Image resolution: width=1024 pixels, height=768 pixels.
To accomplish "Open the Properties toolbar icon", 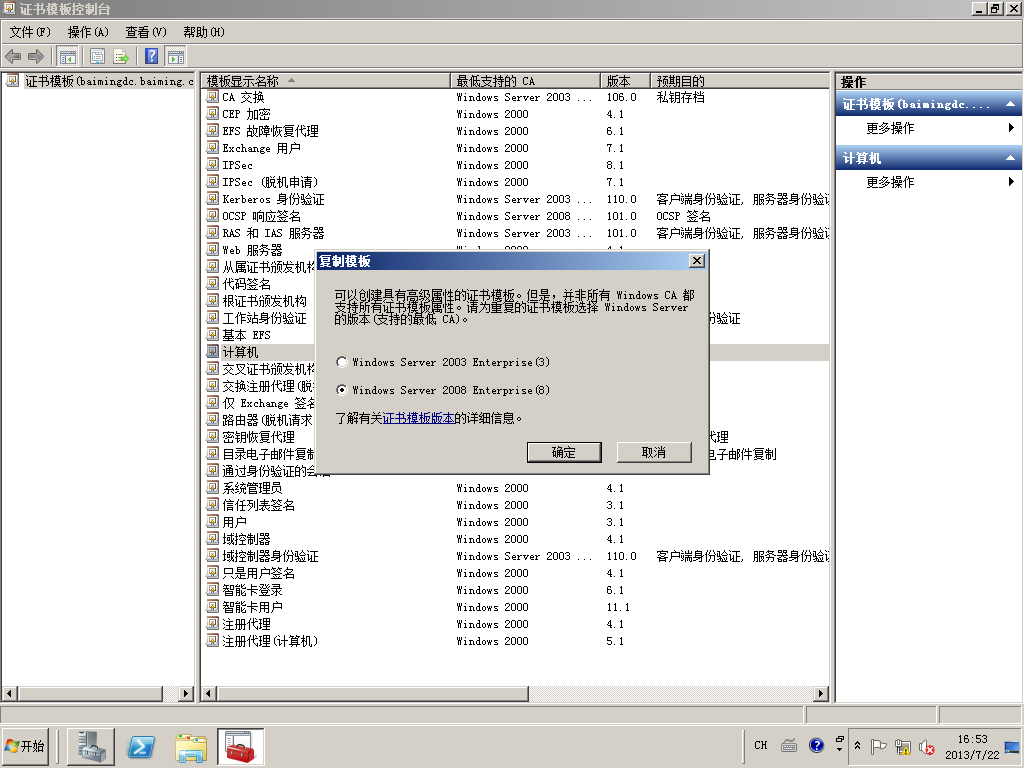I will [97, 57].
